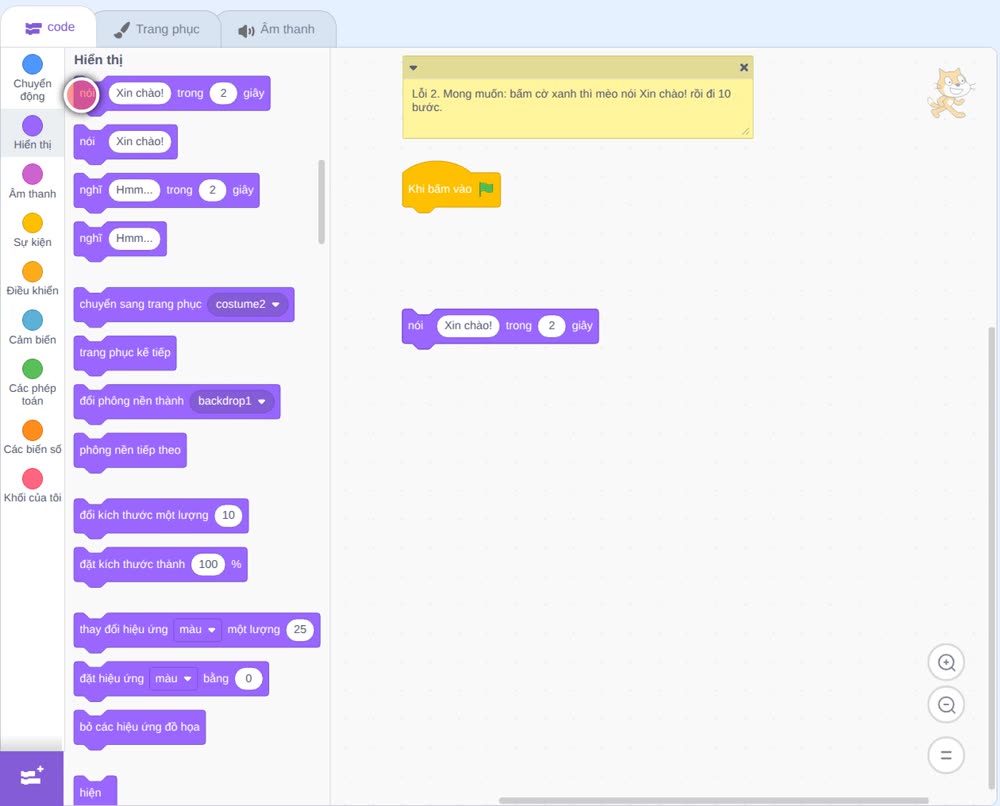This screenshot has width=1000, height=806.
Task: Zoom out the workspace
Action: 946,705
